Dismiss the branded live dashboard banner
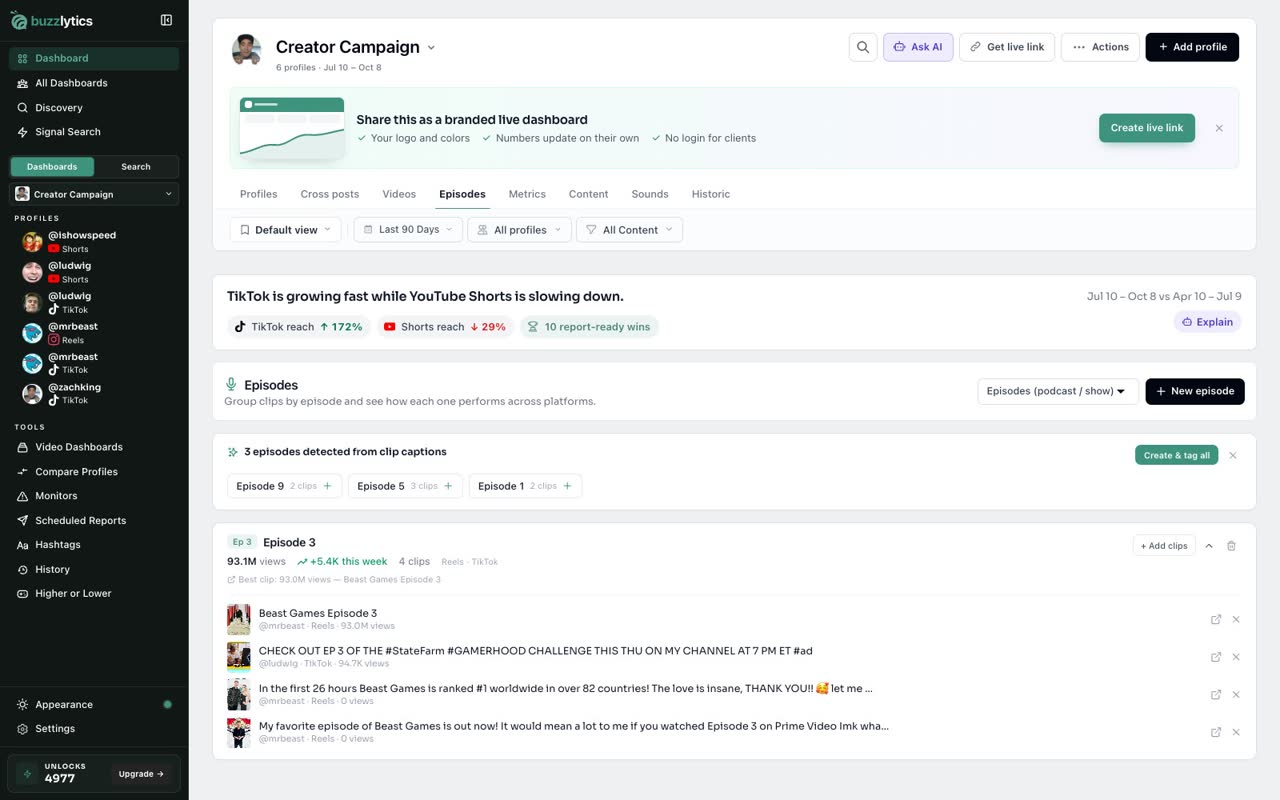This screenshot has width=1280, height=800. [1219, 128]
